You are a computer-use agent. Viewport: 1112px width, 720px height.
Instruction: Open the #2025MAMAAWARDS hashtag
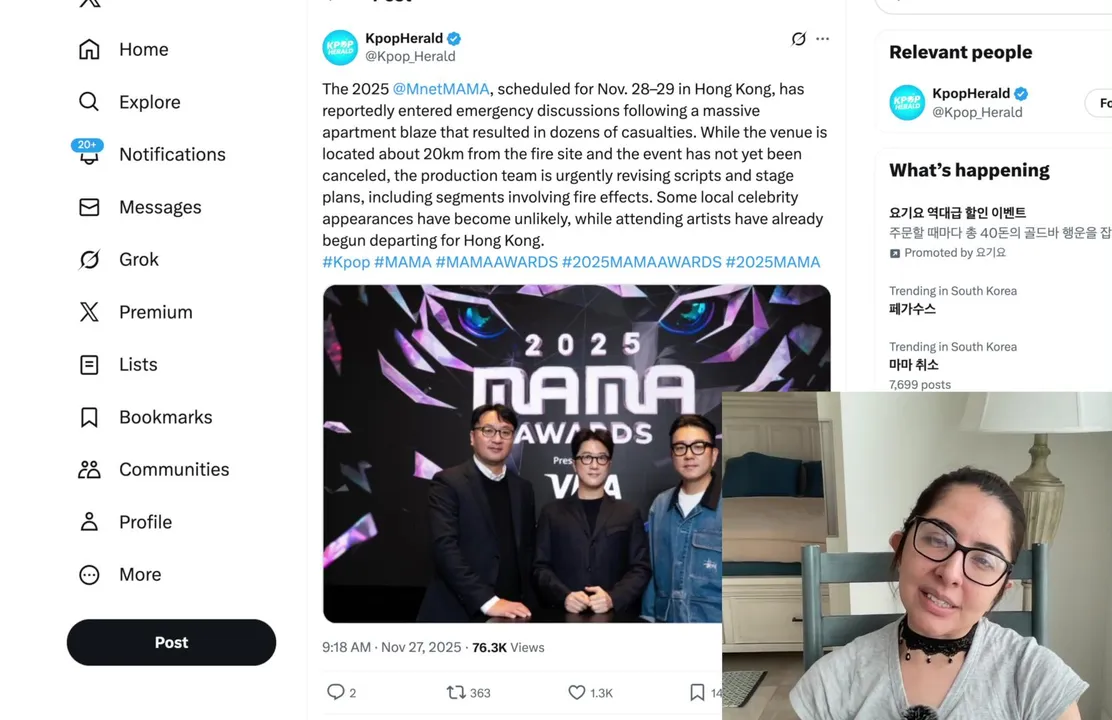(641, 262)
